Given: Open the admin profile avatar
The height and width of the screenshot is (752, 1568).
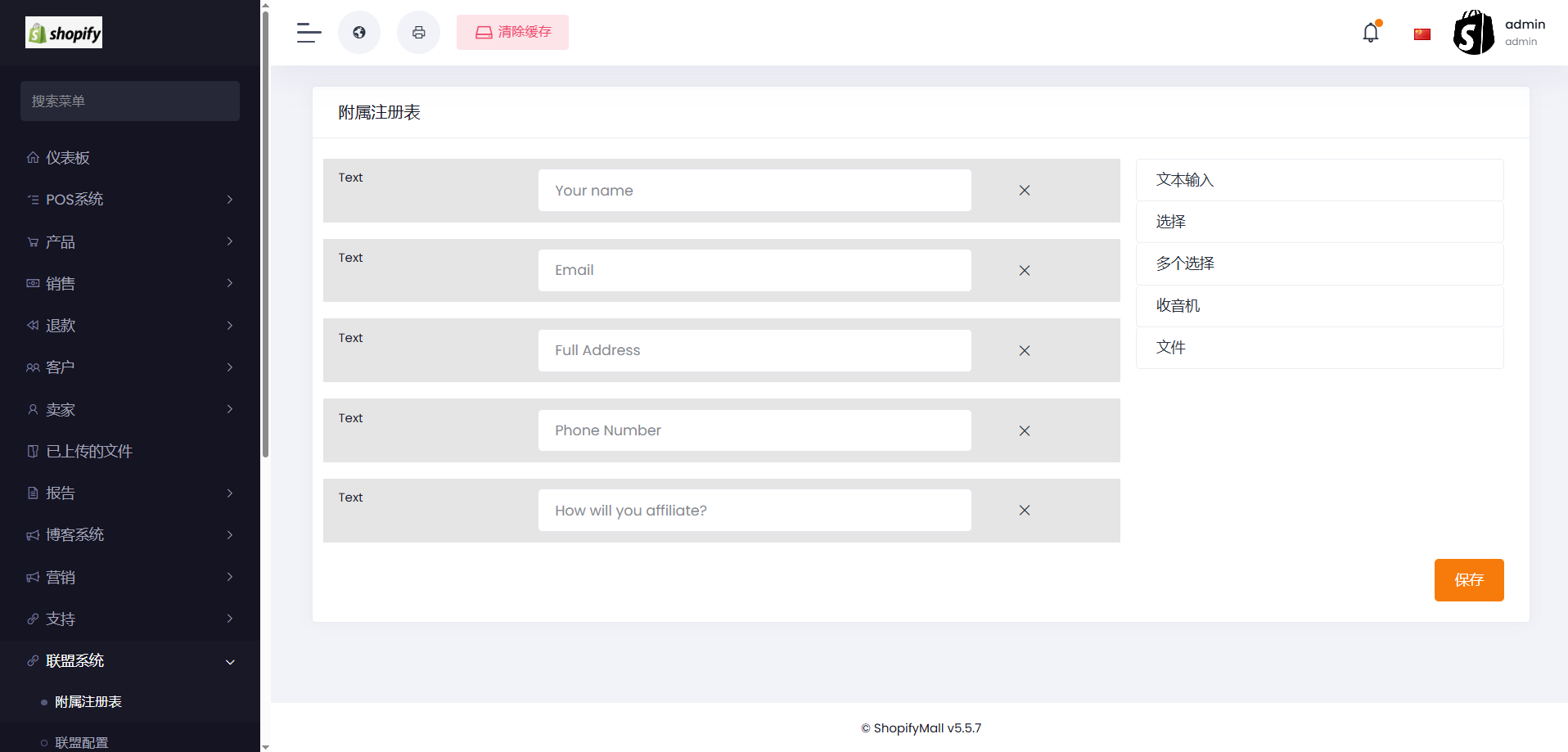Looking at the screenshot, I should 1473,33.
